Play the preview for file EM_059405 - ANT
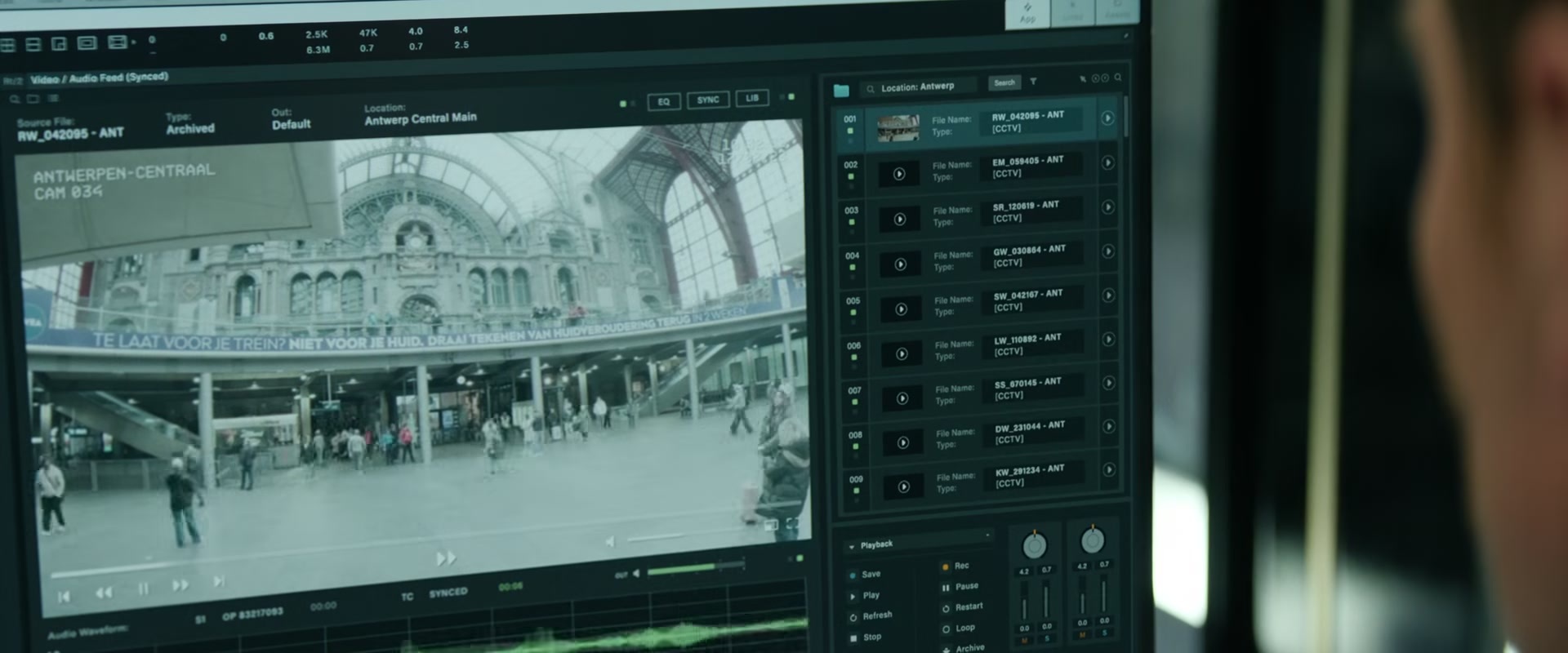 pos(898,174)
